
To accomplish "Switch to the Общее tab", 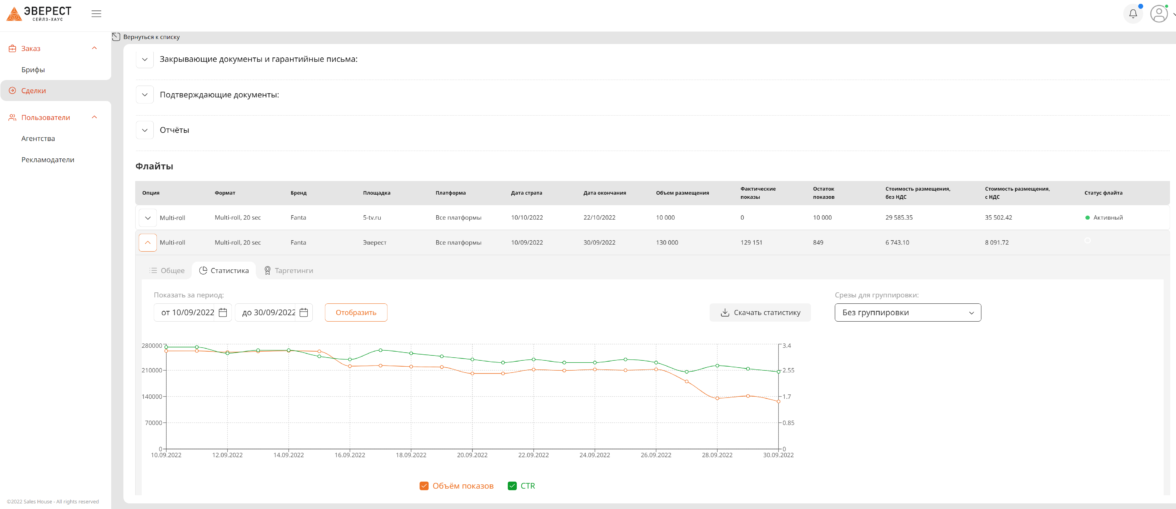I will tap(167, 270).
